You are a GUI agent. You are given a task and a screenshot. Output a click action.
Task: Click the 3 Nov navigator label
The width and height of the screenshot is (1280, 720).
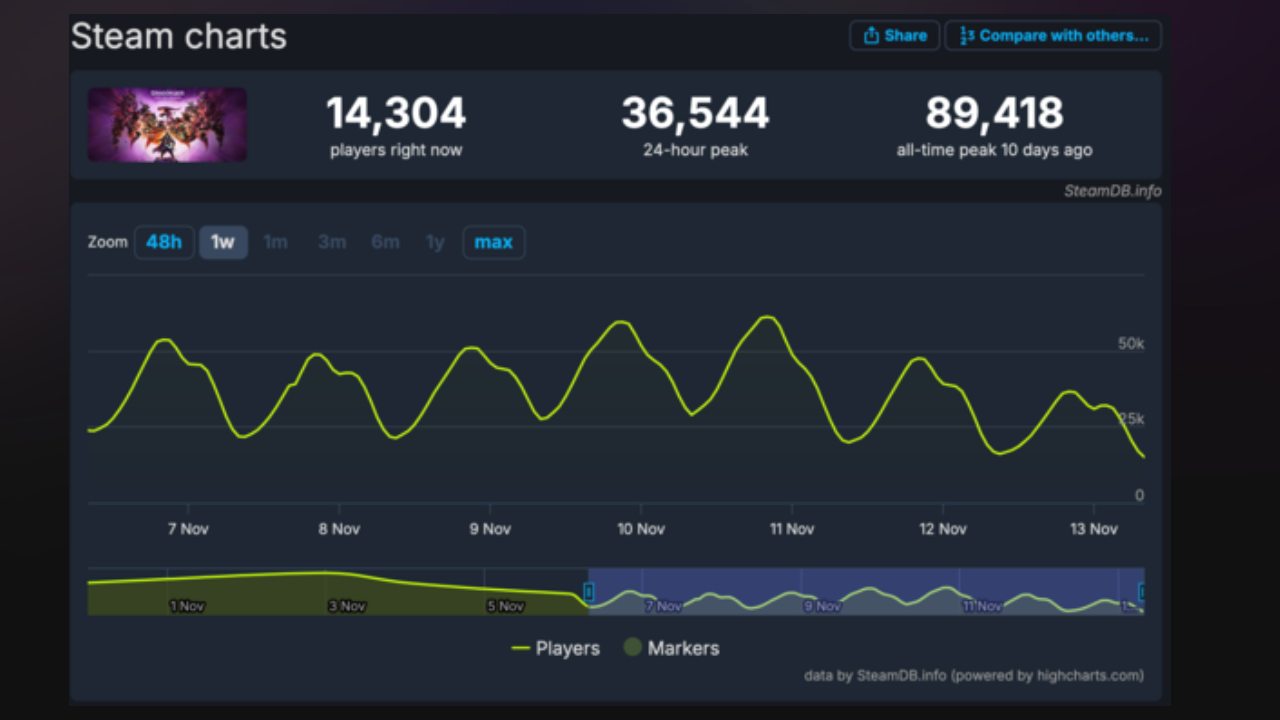pos(346,606)
